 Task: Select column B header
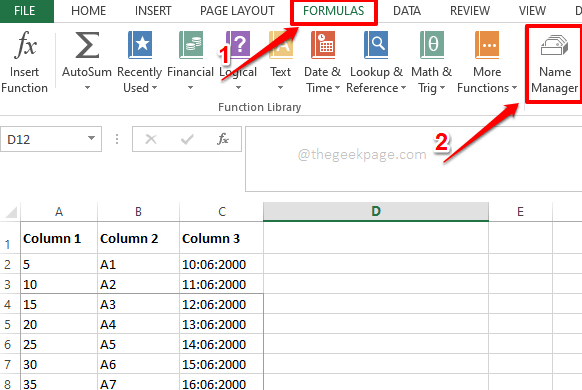[x=138, y=212]
